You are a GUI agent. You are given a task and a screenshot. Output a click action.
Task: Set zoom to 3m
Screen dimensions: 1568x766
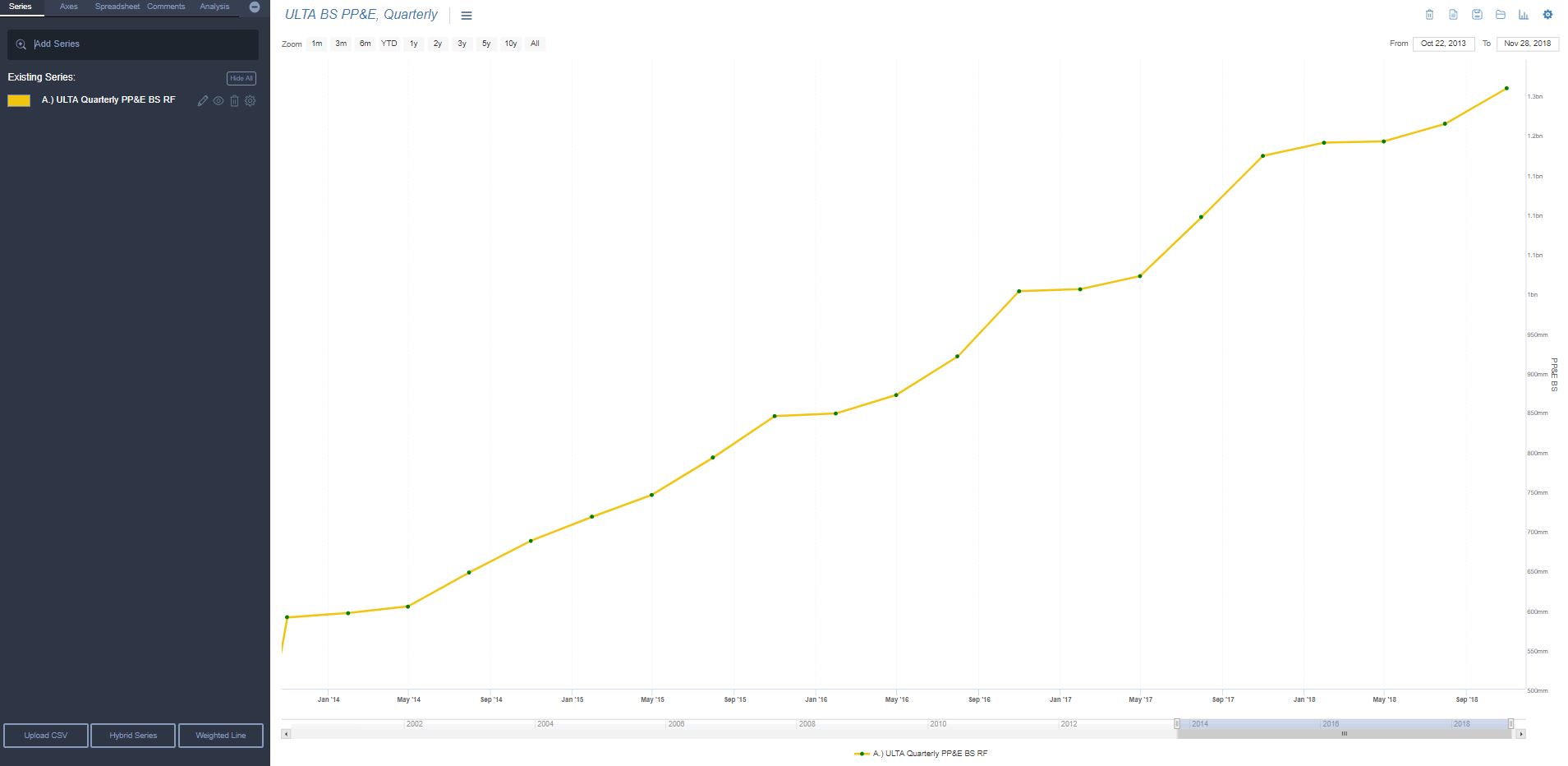(x=341, y=44)
